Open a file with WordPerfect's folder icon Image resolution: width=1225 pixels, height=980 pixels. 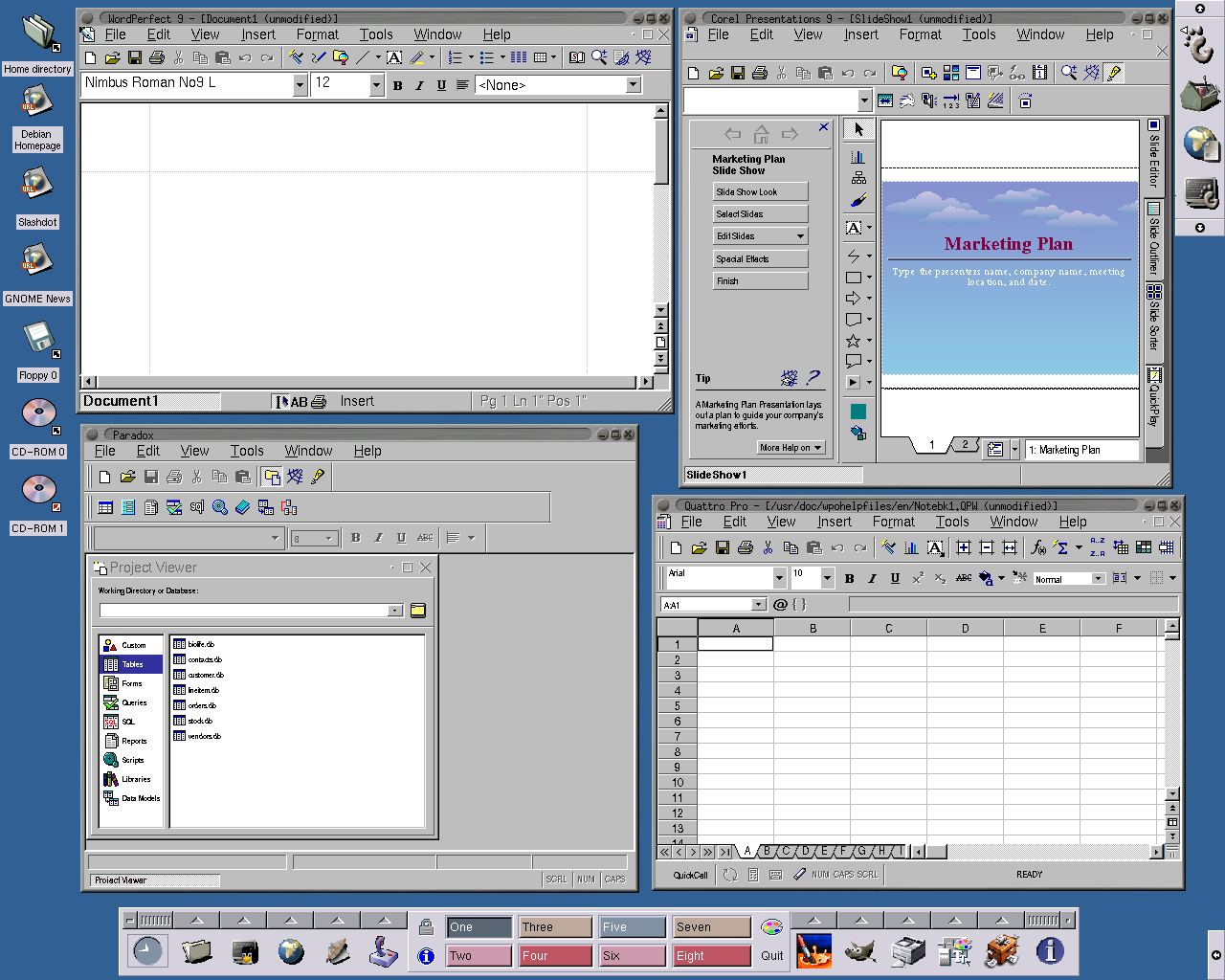113,58
